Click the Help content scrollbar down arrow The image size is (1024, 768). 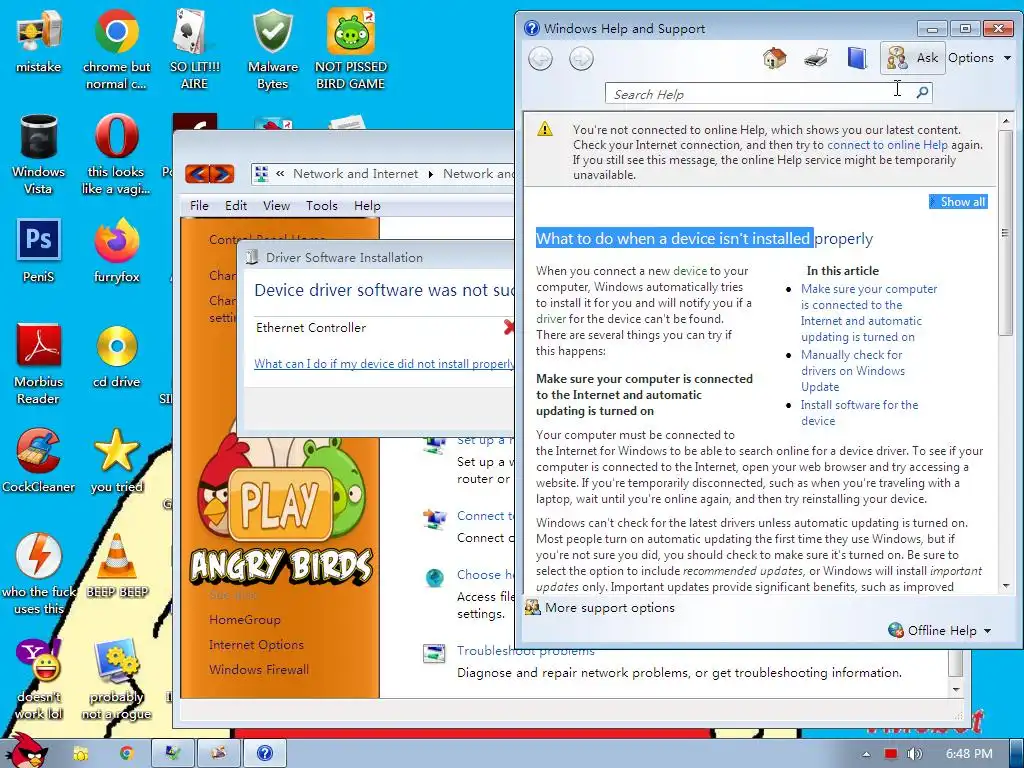point(1006,586)
